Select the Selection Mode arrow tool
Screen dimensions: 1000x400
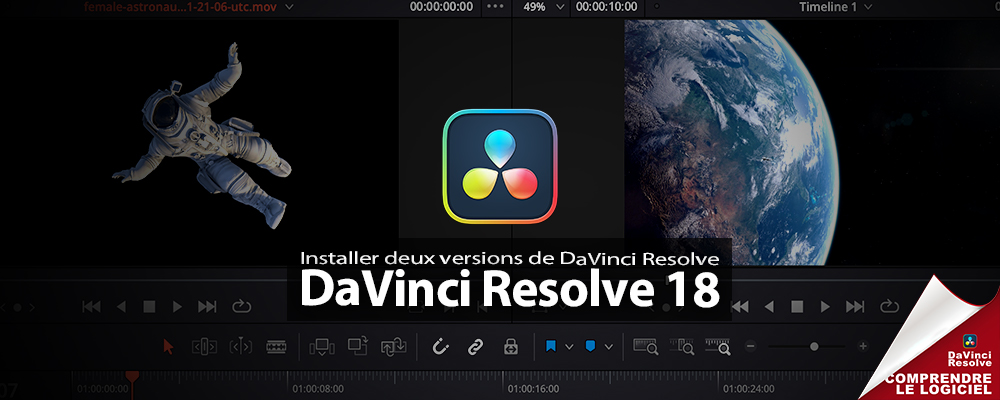tap(168, 346)
